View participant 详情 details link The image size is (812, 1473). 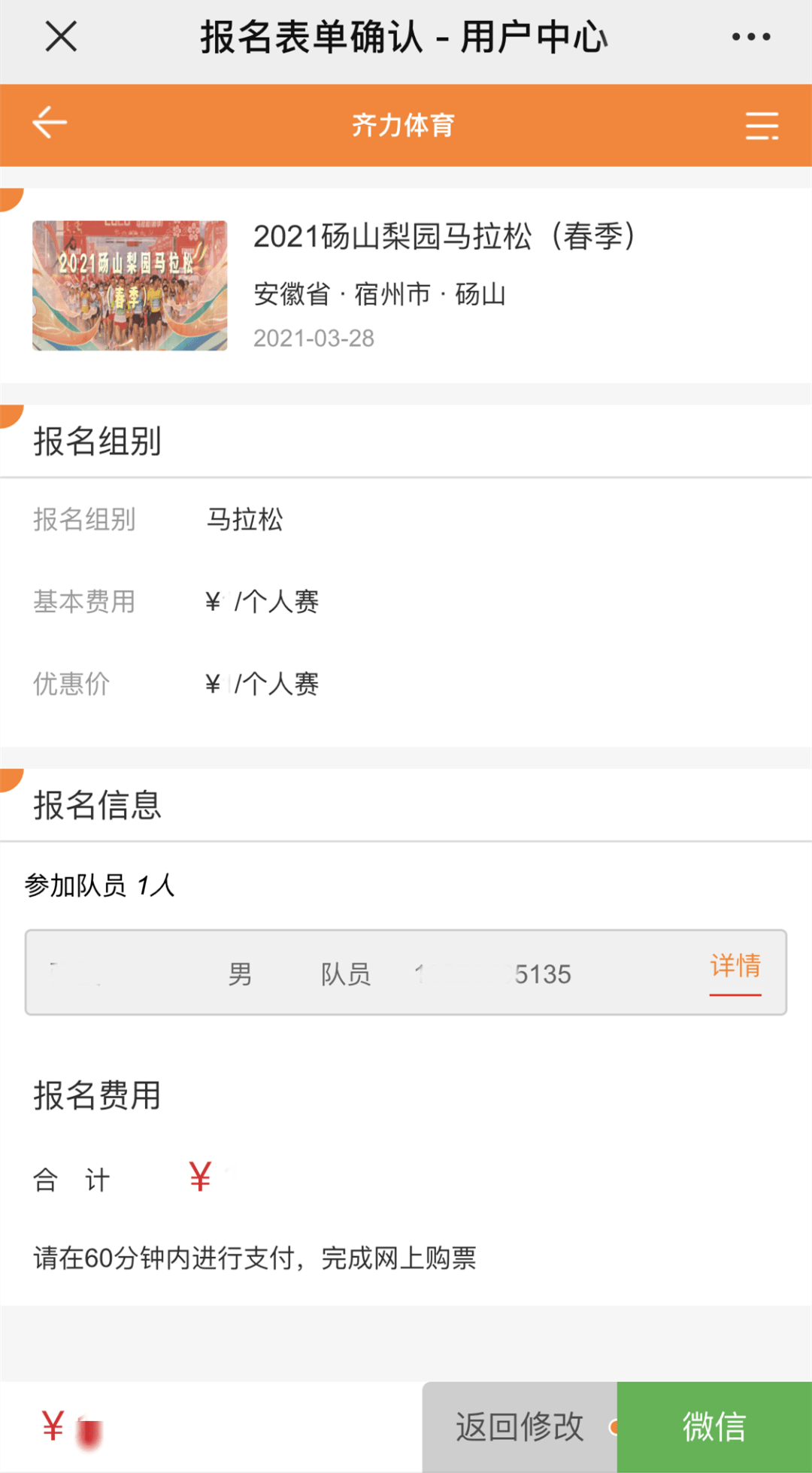pos(735,966)
